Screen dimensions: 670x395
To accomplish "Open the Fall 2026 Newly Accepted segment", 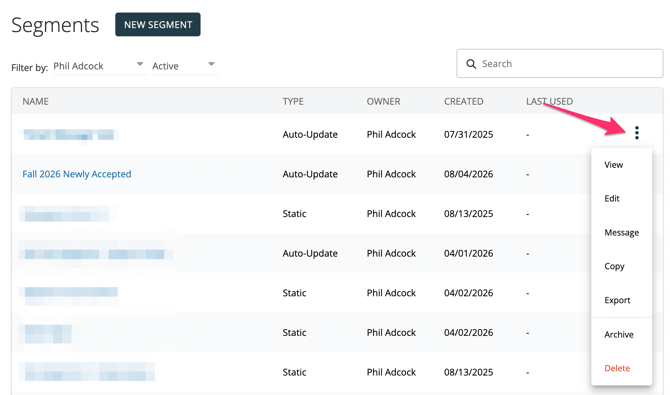I will tap(77, 174).
